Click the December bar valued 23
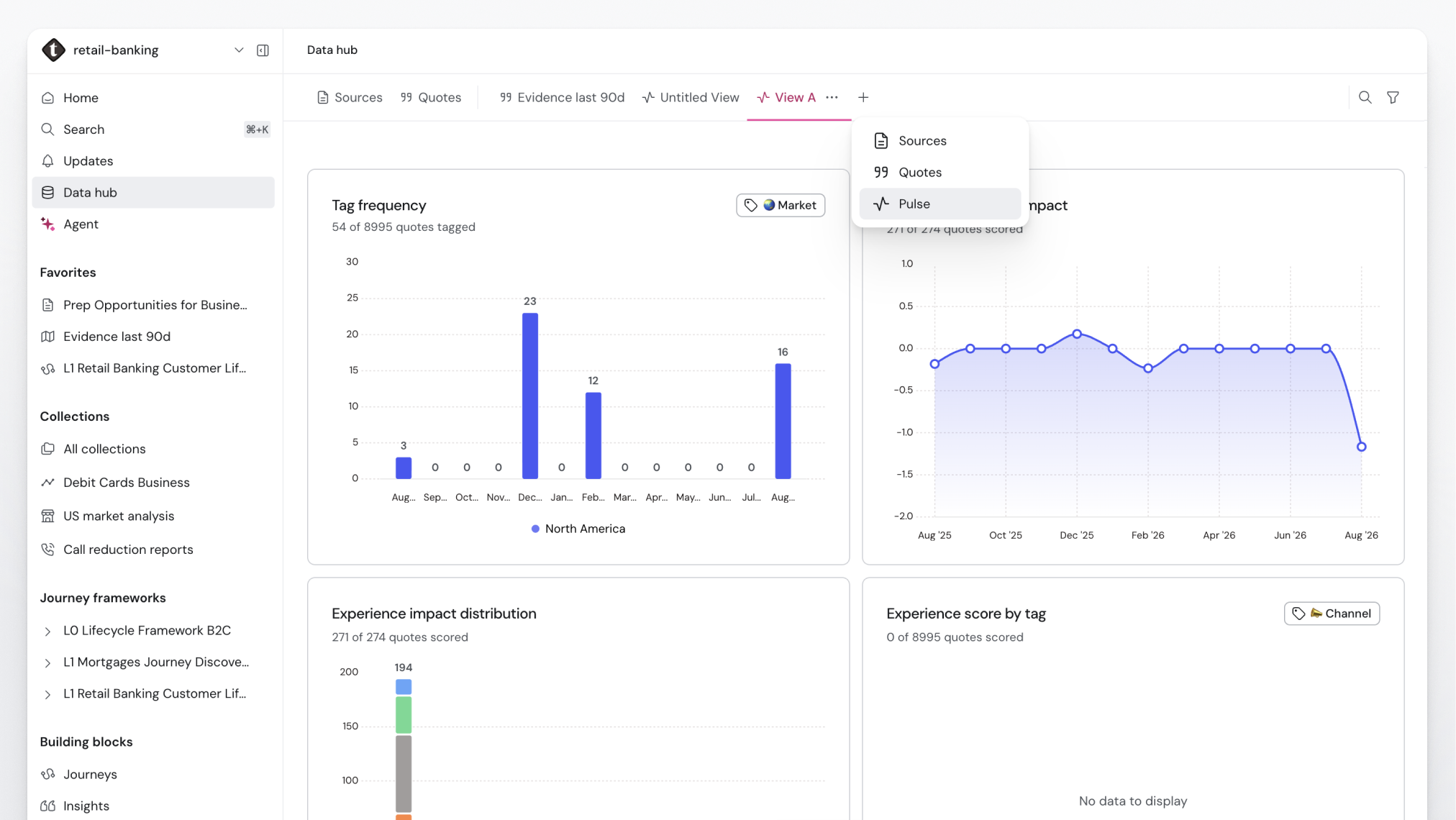This screenshot has width=1456, height=820. (530, 396)
